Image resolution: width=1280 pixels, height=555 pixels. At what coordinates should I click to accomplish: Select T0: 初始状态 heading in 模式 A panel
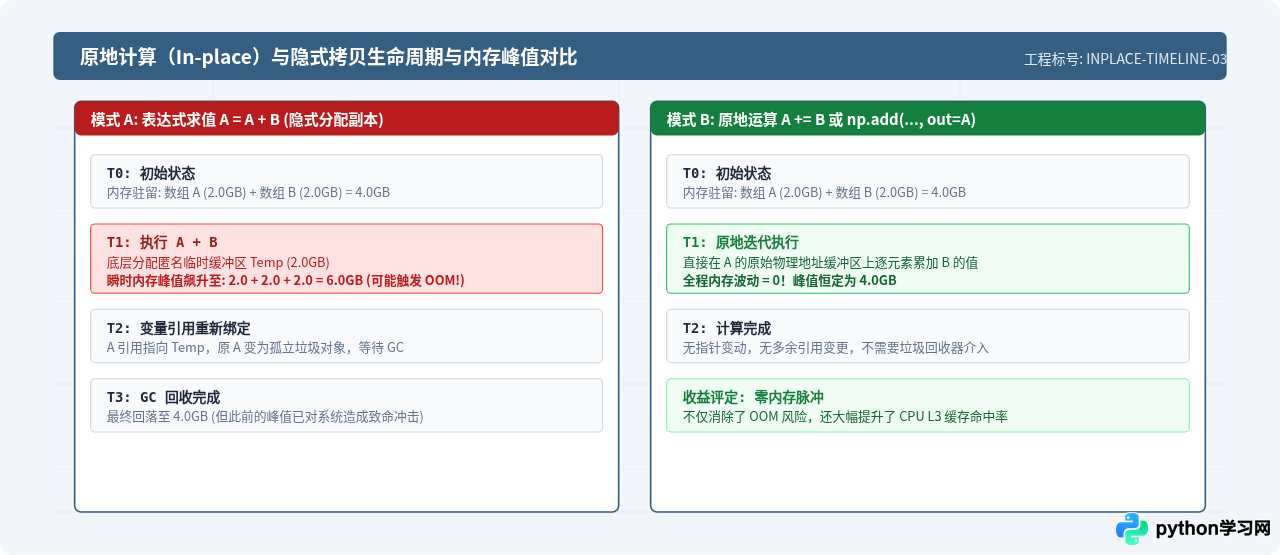click(151, 173)
